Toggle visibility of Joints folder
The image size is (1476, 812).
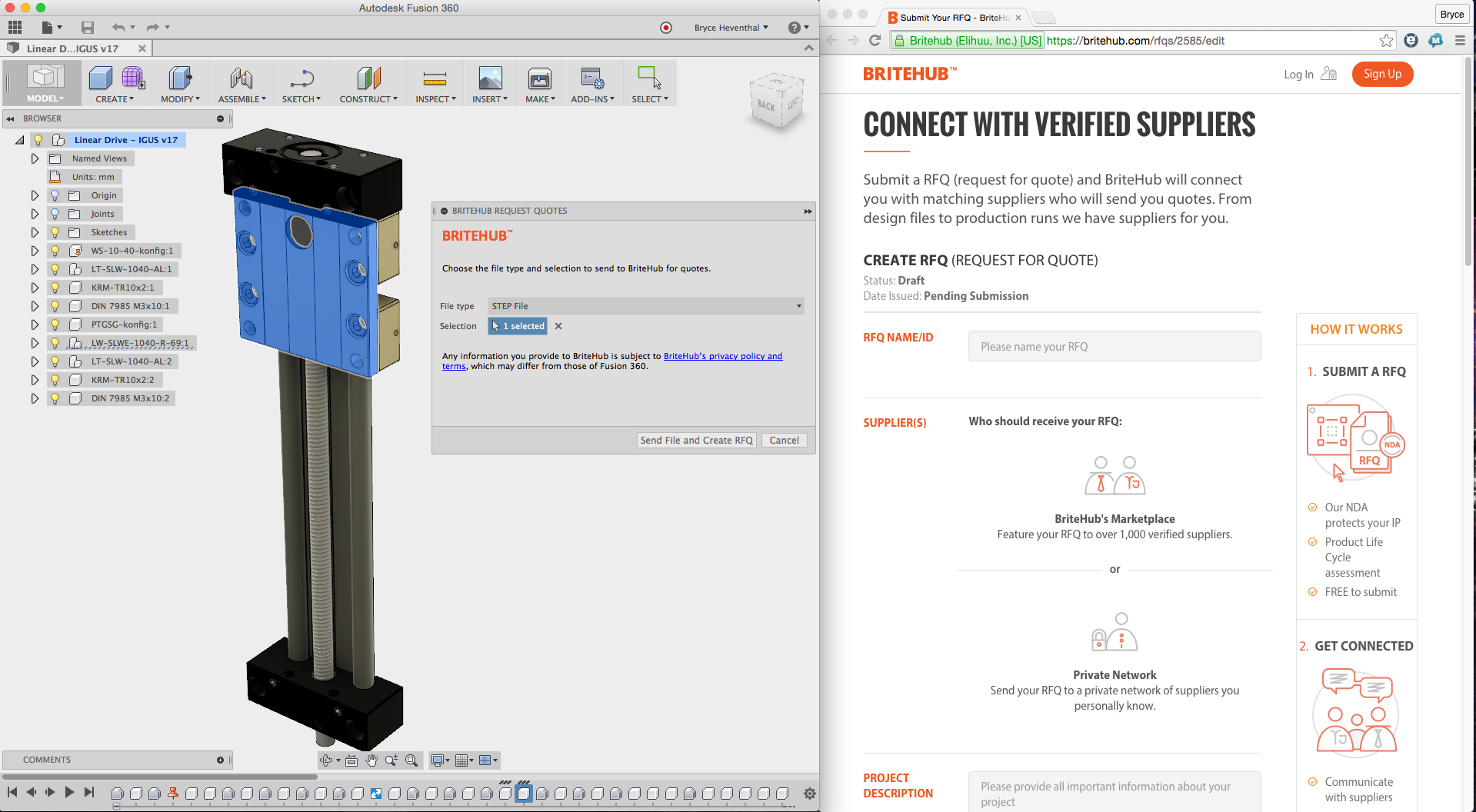click(x=55, y=214)
